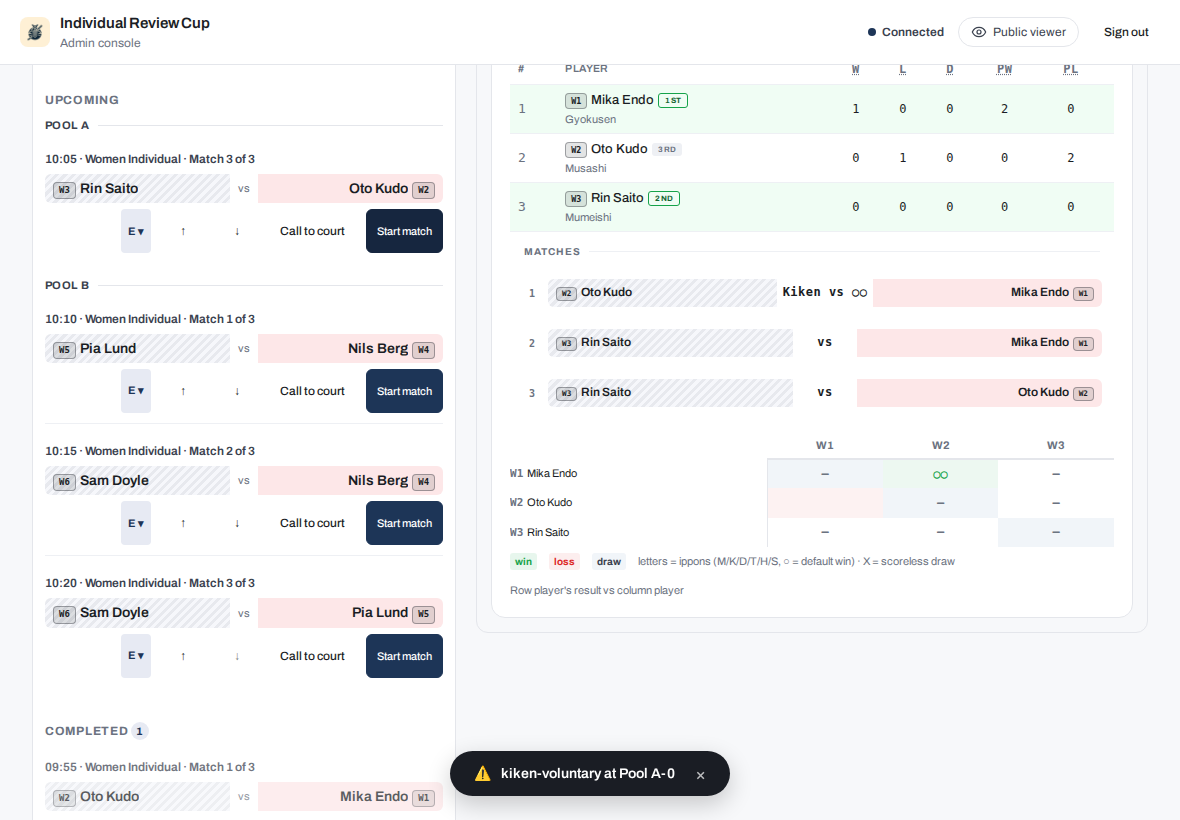
Task: Click the W3 badge on Rin Saito upcoming match
Action: 64,190
